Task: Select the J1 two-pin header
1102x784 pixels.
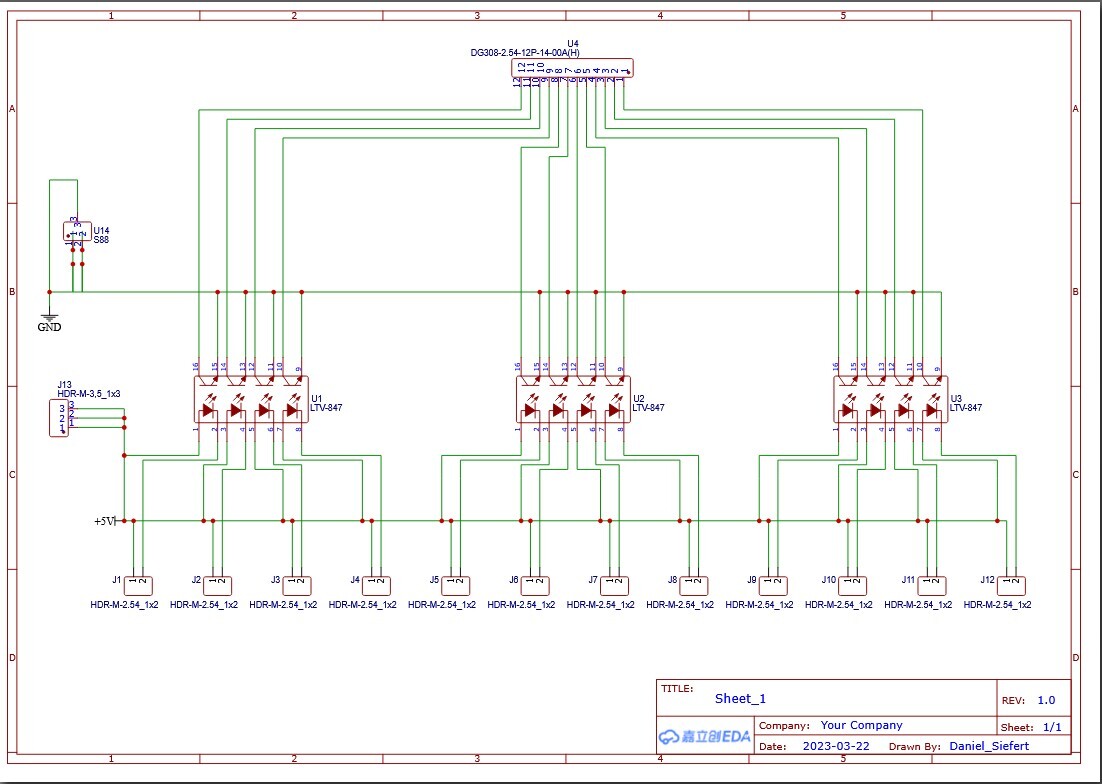Action: 137,586
